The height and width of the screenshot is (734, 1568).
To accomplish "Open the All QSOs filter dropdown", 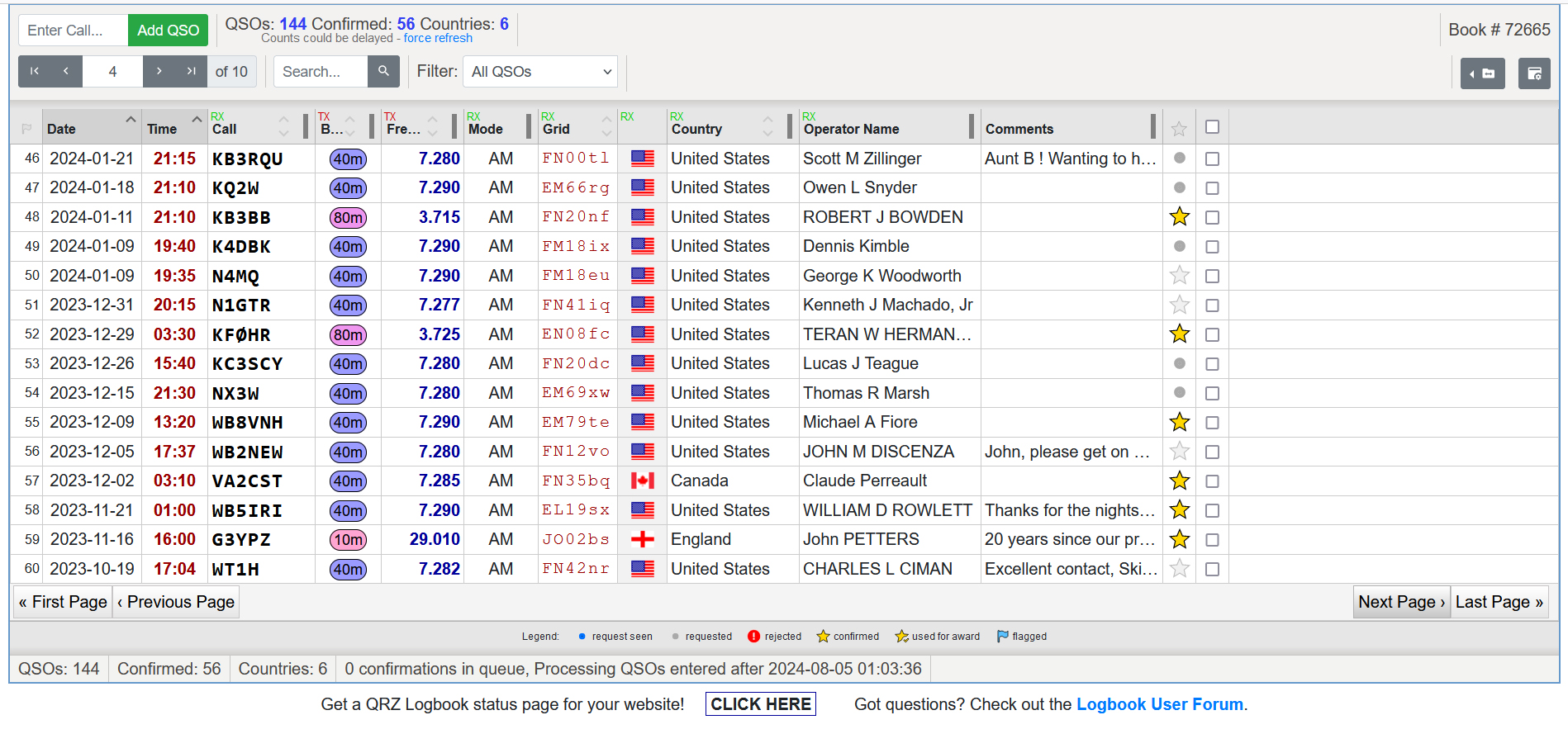I will [x=540, y=72].
